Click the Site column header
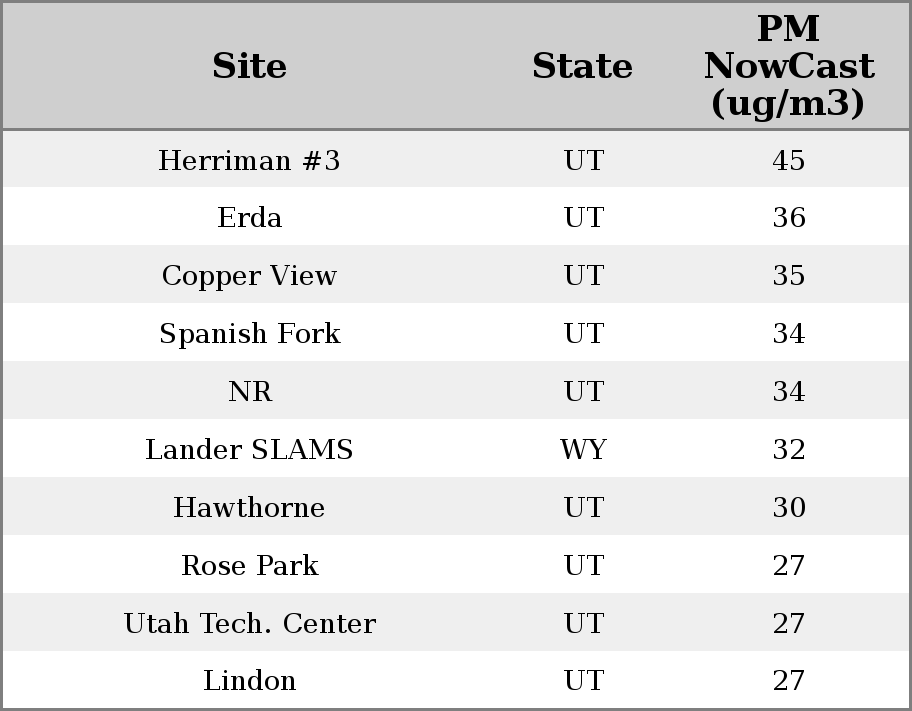This screenshot has height=711, width=912. (x=249, y=66)
